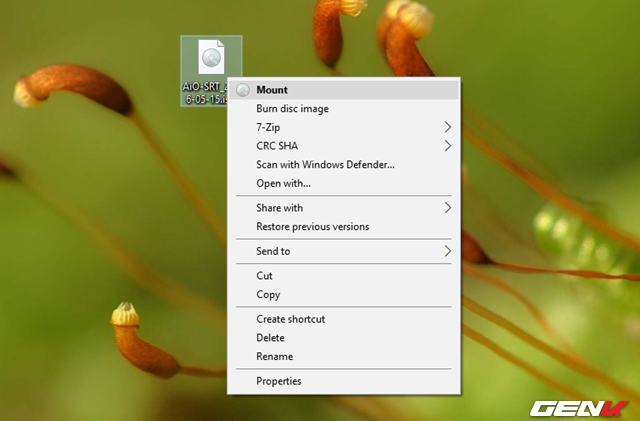Viewport: 640px width, 421px height.
Task: Expand the CRC SHA submenu arrow
Action: click(x=447, y=146)
